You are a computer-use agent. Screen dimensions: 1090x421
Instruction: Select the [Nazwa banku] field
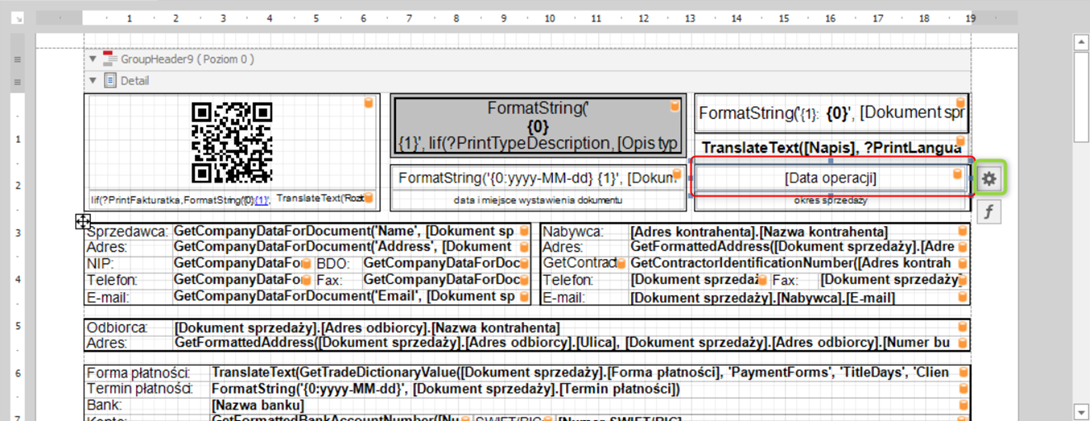point(258,405)
